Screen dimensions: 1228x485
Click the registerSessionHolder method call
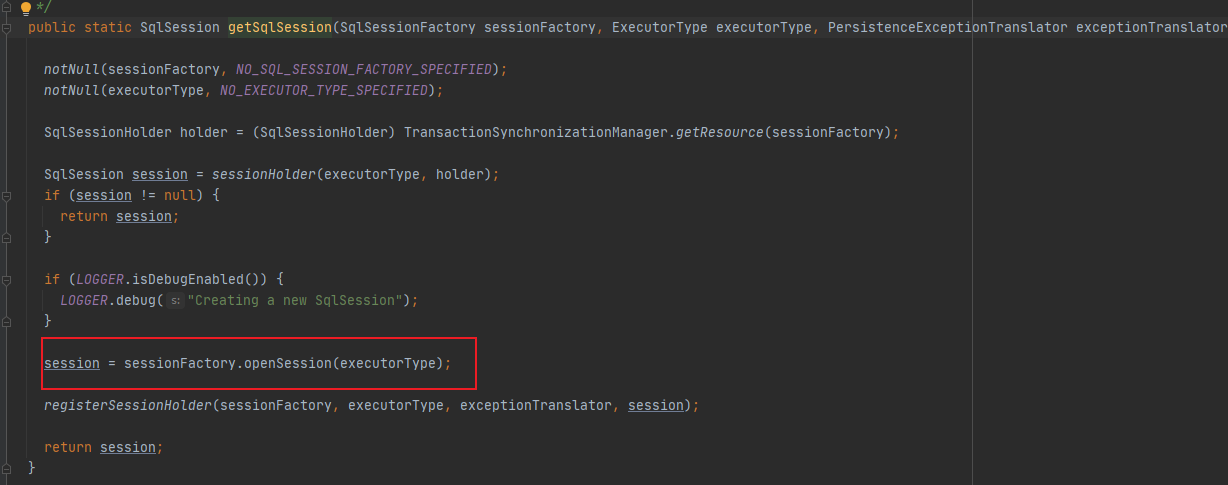(x=128, y=405)
